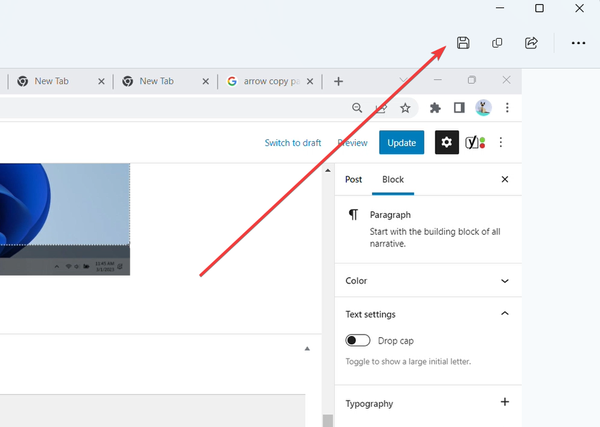
Task: Click Switch to draft link
Action: click(293, 143)
